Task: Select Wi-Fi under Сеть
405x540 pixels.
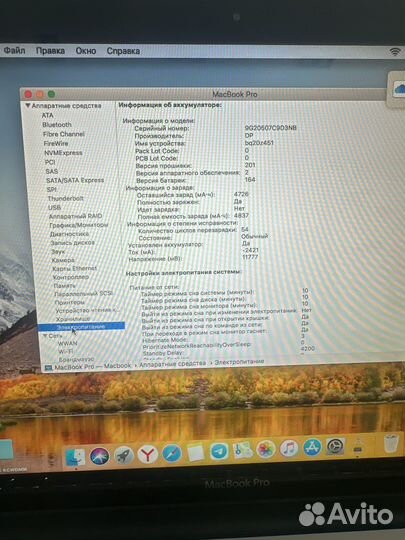Action: [65, 352]
